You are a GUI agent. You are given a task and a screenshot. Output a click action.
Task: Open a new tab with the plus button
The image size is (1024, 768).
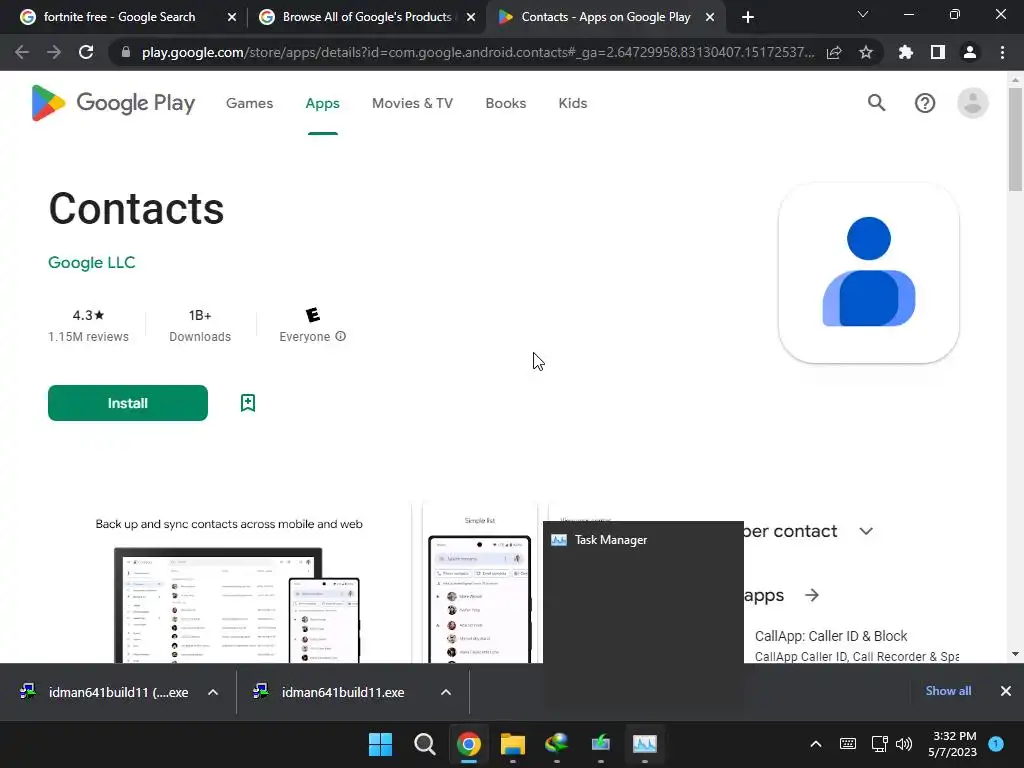tap(748, 17)
